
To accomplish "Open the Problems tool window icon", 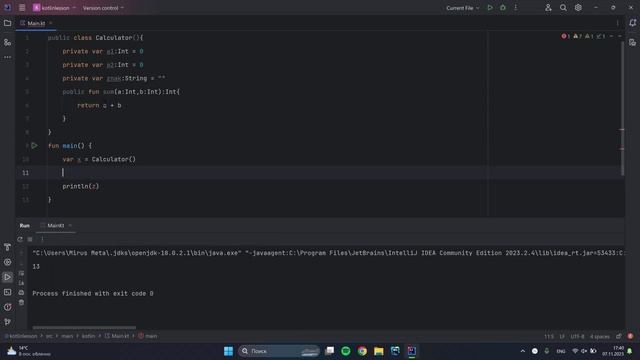I will click(x=7, y=307).
